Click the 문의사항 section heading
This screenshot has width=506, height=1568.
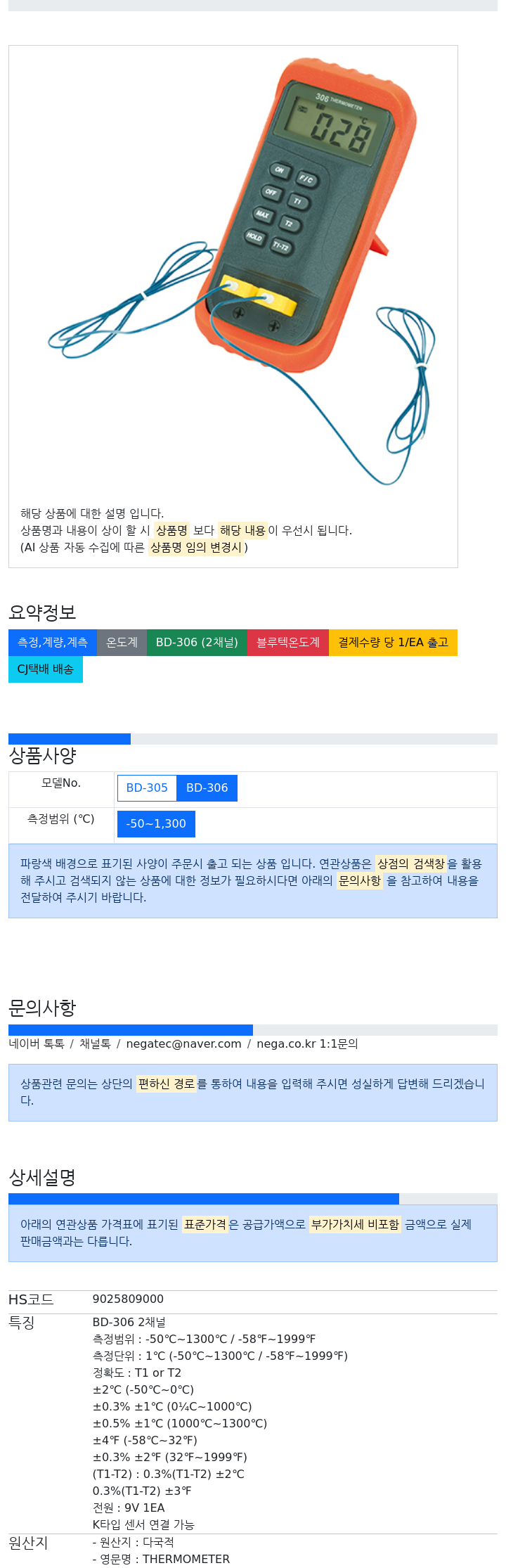pos(42,1008)
